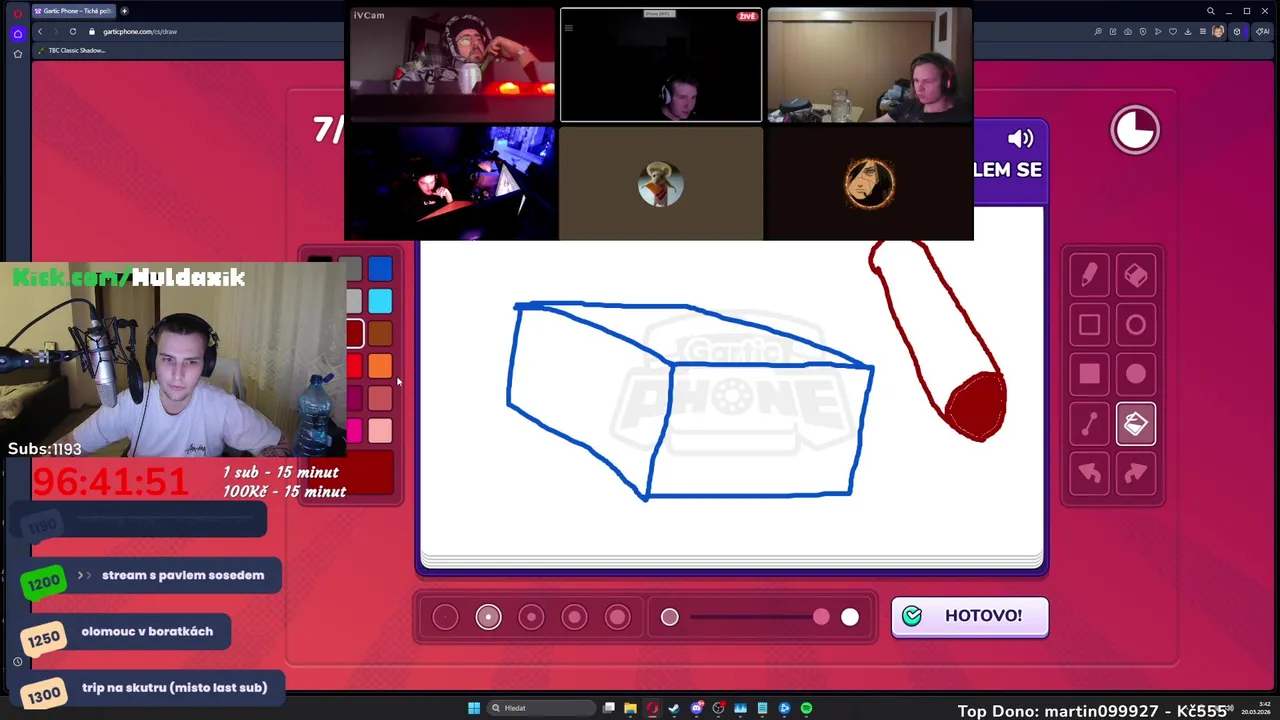The image size is (1280, 720).
Task: Open the browser profile avatar
Action: click(x=1218, y=31)
